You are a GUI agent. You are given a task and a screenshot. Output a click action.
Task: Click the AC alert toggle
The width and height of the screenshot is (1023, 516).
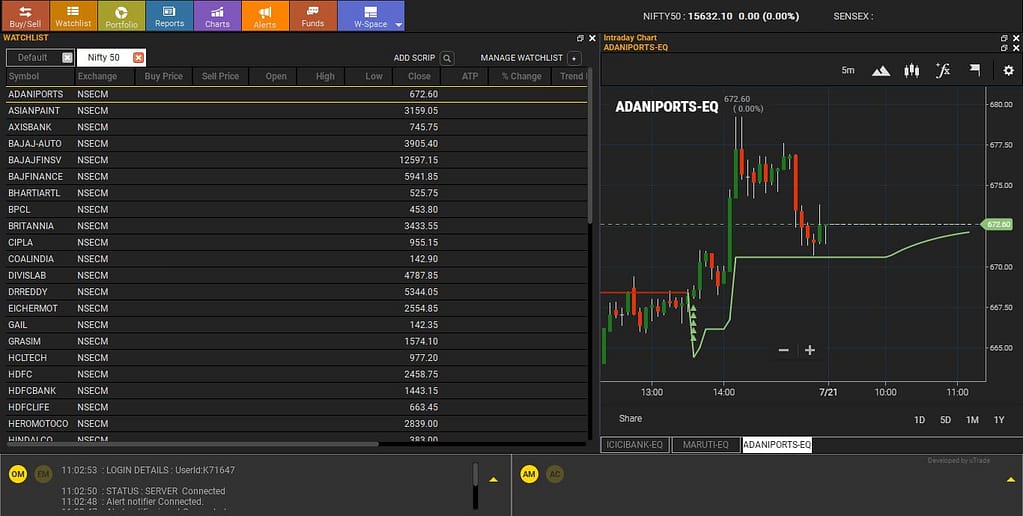click(x=555, y=474)
